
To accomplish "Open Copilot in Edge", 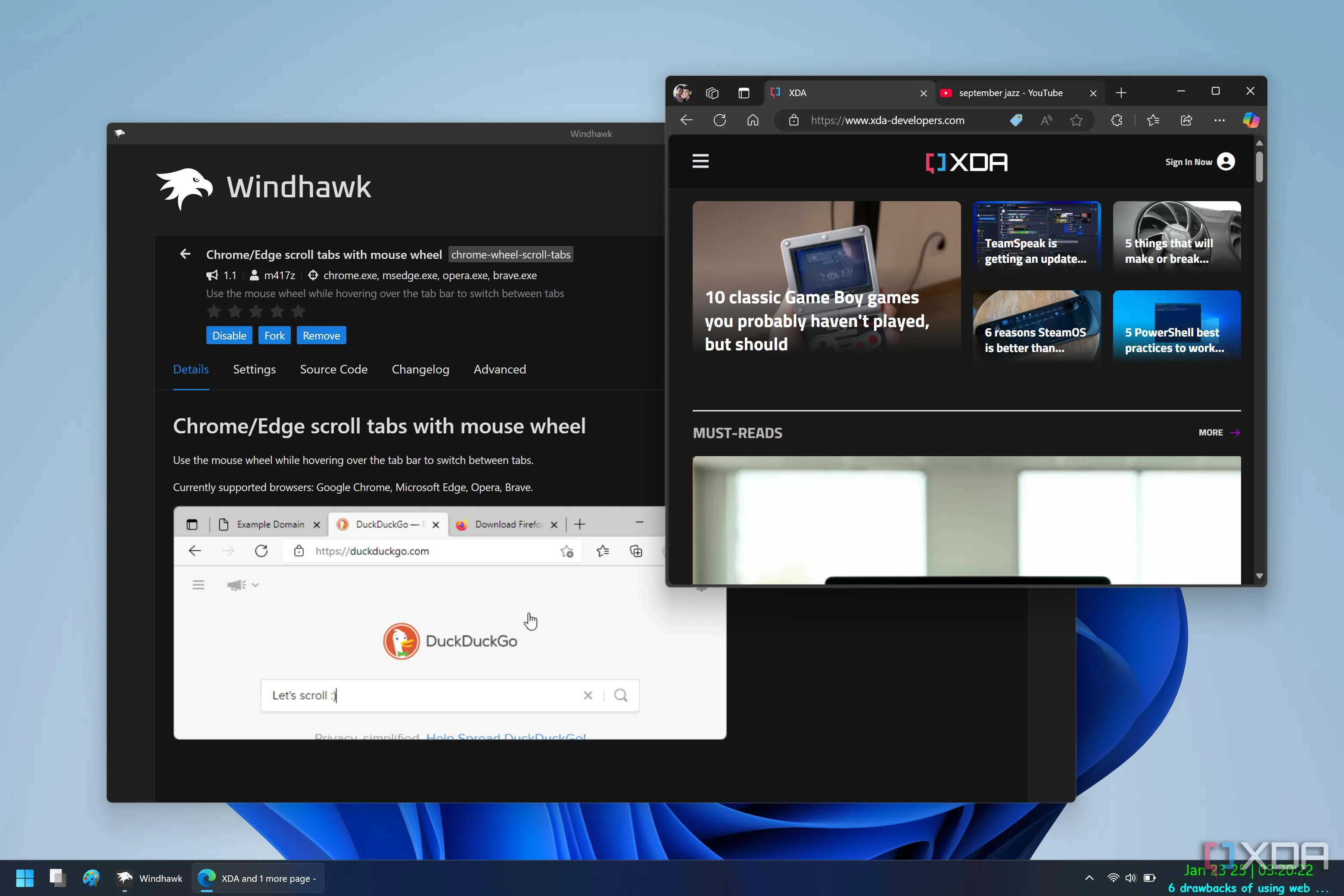I will click(x=1251, y=120).
